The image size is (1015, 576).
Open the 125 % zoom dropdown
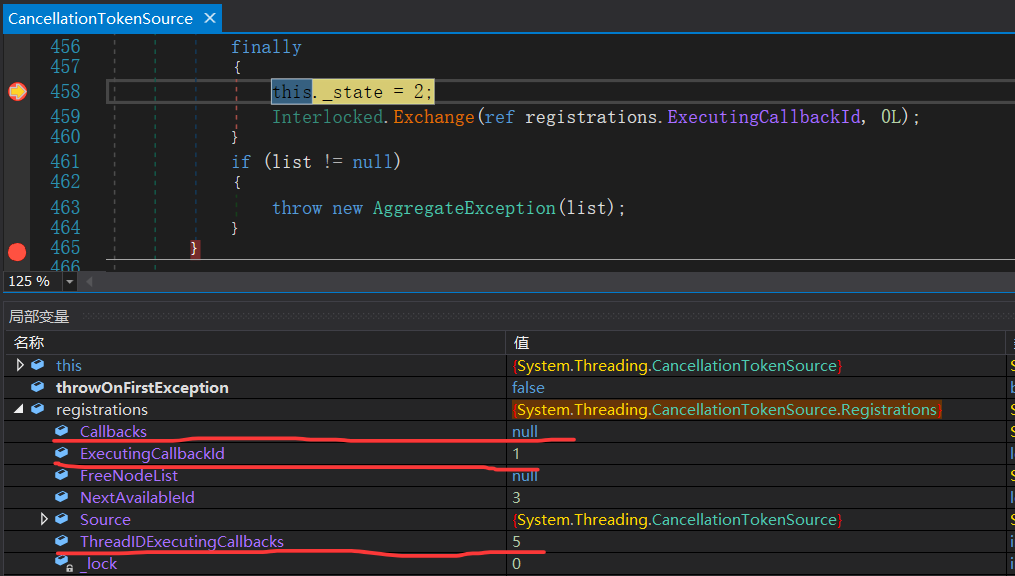point(69,282)
